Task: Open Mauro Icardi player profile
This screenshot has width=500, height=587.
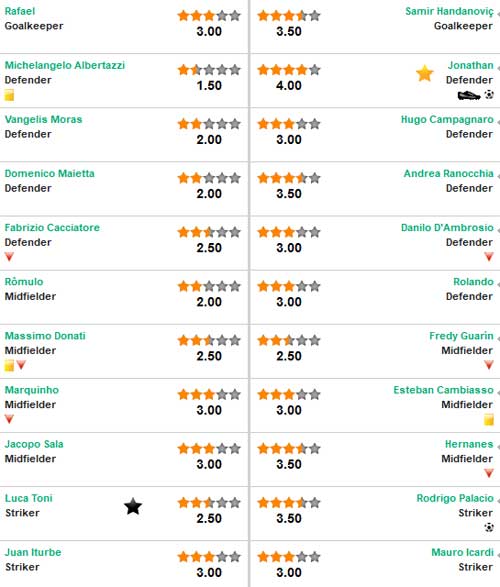Action: coord(462,552)
